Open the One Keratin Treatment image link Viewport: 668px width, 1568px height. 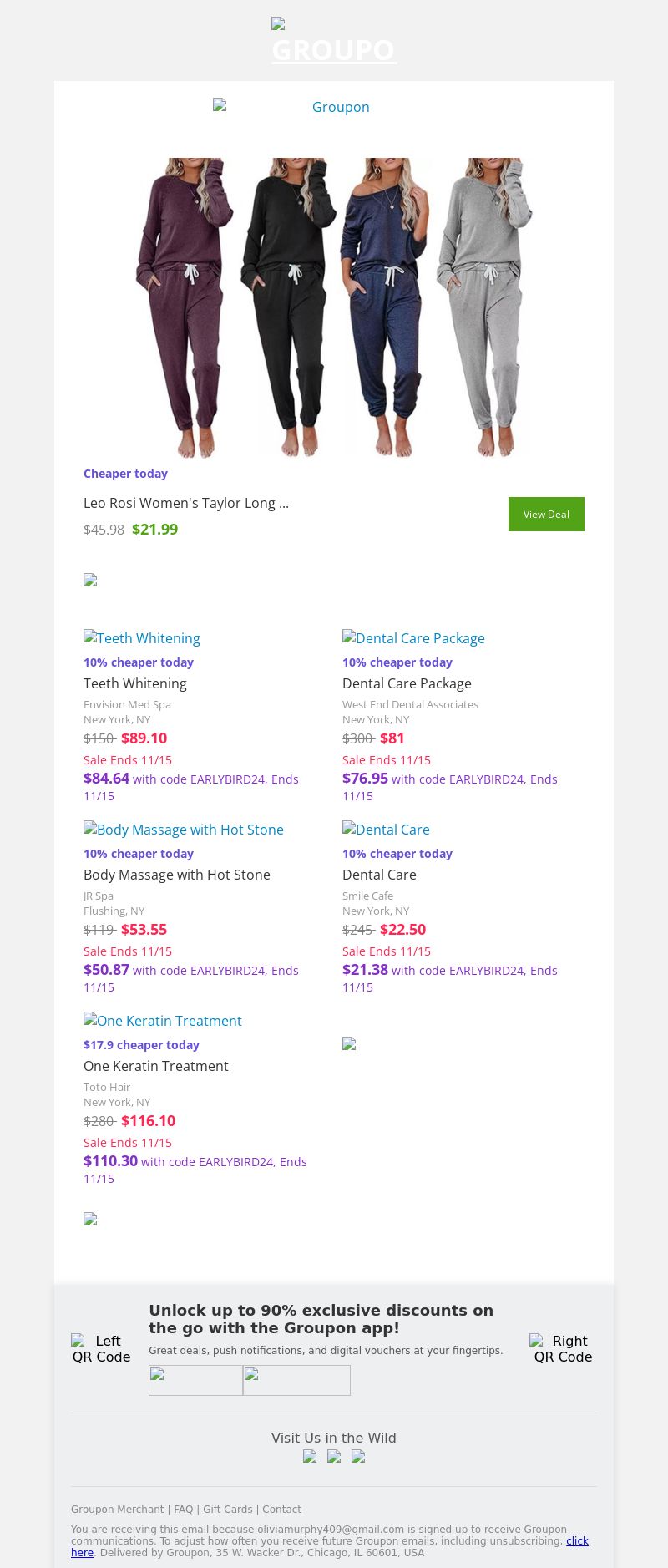click(163, 1021)
